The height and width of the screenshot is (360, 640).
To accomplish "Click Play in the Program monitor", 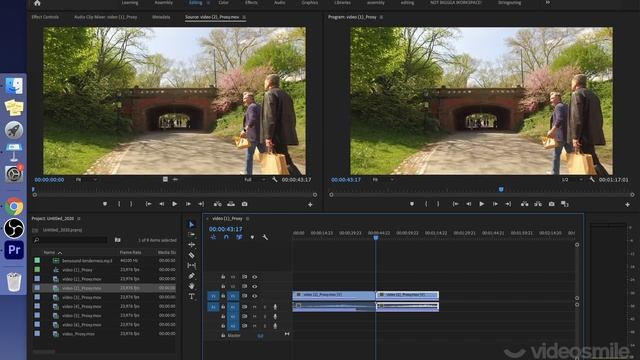I will pos(482,204).
